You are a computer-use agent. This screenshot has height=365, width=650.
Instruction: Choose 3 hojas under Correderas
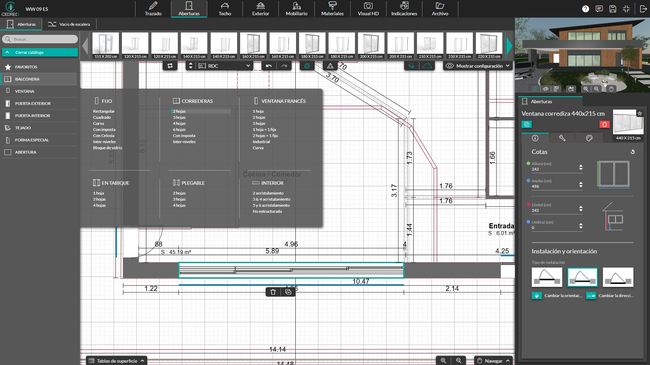[179, 117]
